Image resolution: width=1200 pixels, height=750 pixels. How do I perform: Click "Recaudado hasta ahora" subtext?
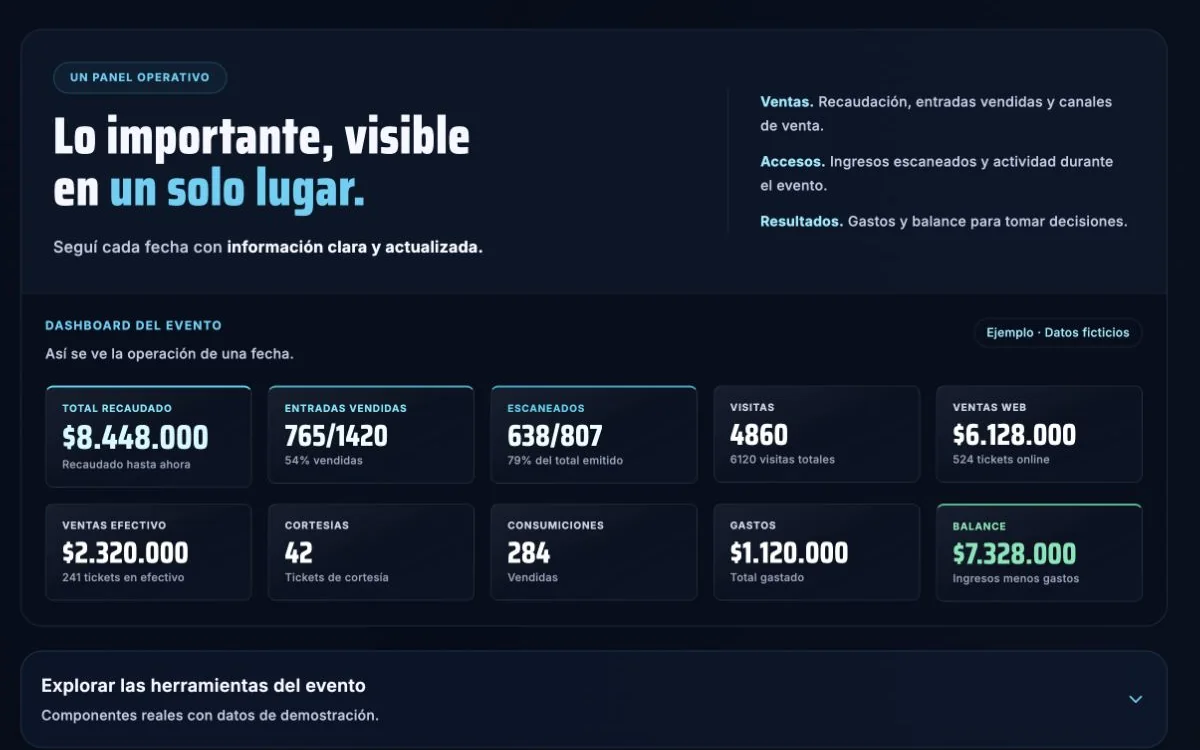tap(126, 465)
